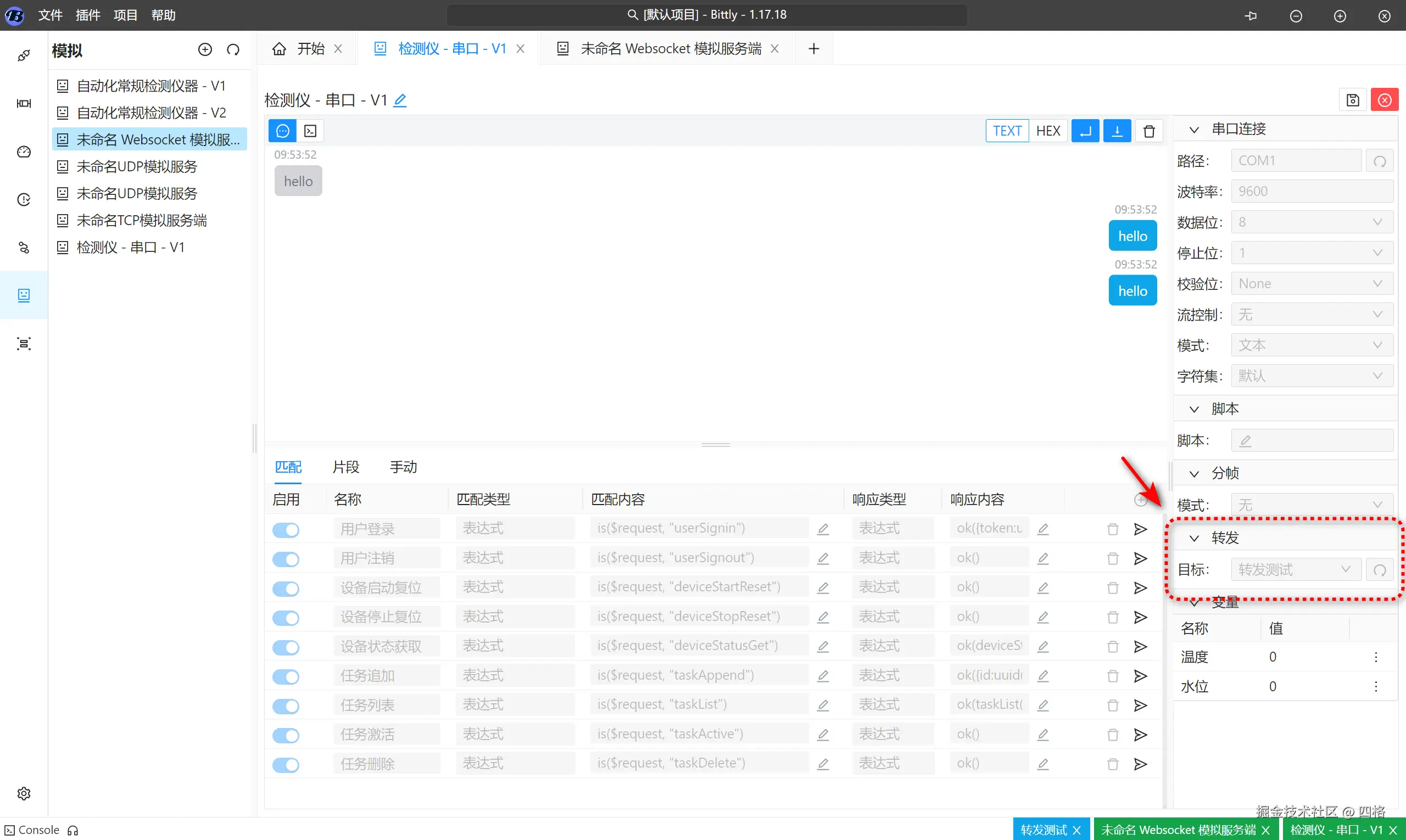Image resolution: width=1406 pixels, height=840 pixels.
Task: Select HEX display mode
Action: tap(1047, 131)
